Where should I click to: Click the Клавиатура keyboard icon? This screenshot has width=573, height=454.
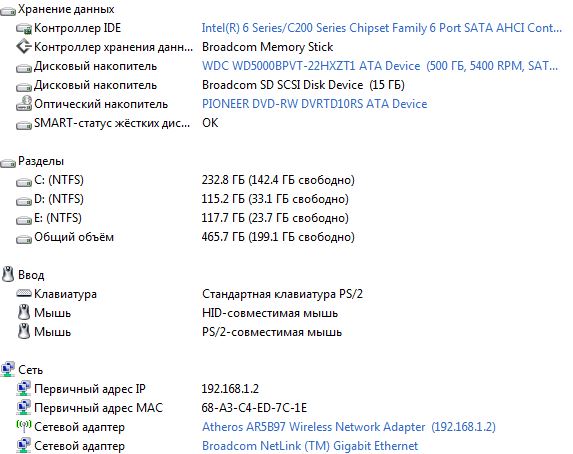[x=24, y=294]
